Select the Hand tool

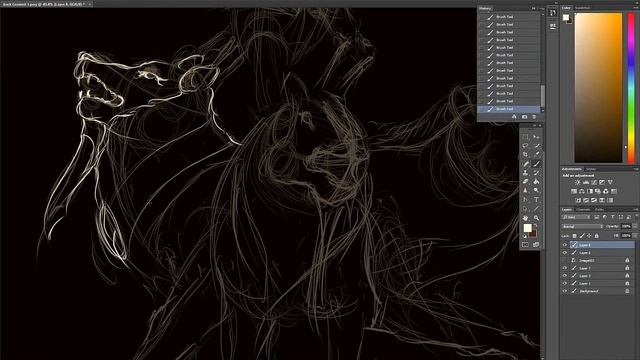pyautogui.click(x=525, y=218)
